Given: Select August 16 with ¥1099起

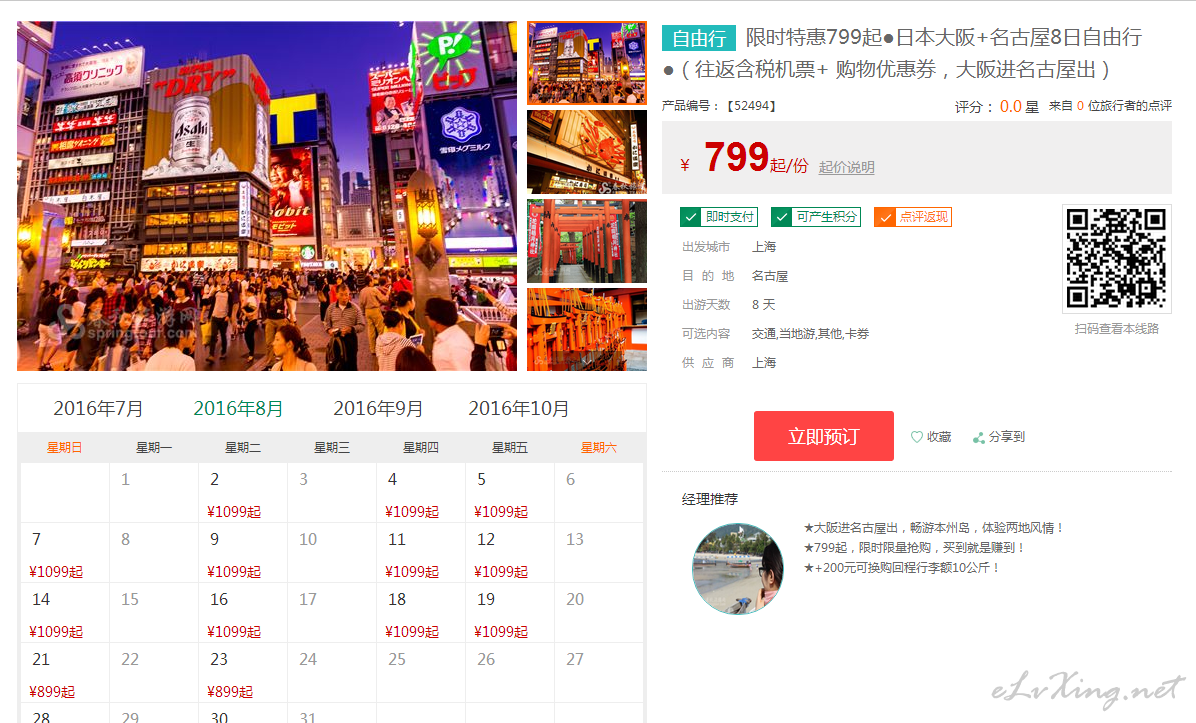Looking at the screenshot, I should 243,613.
